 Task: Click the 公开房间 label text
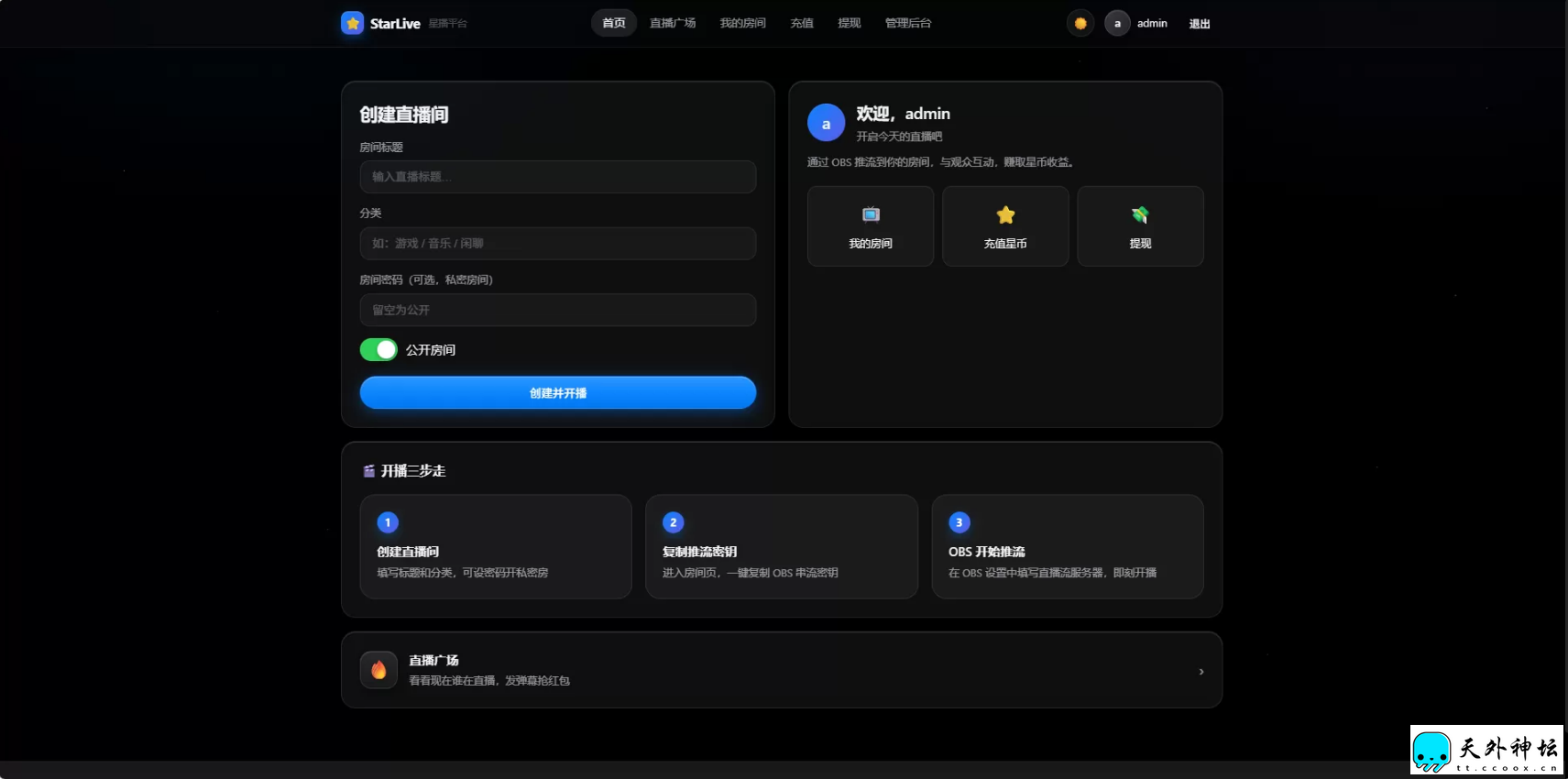coord(431,350)
